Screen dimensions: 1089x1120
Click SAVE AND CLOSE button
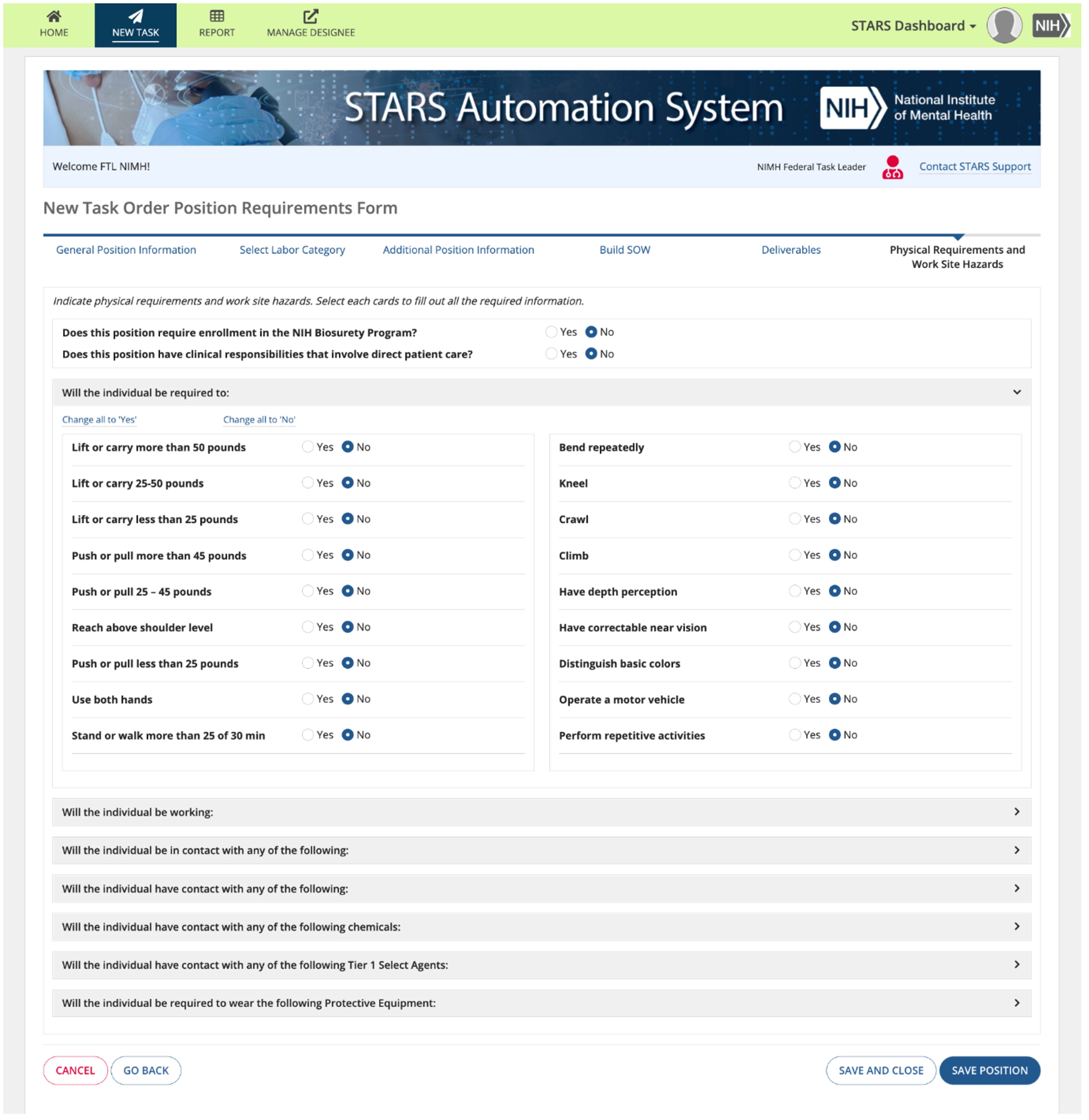click(881, 1071)
